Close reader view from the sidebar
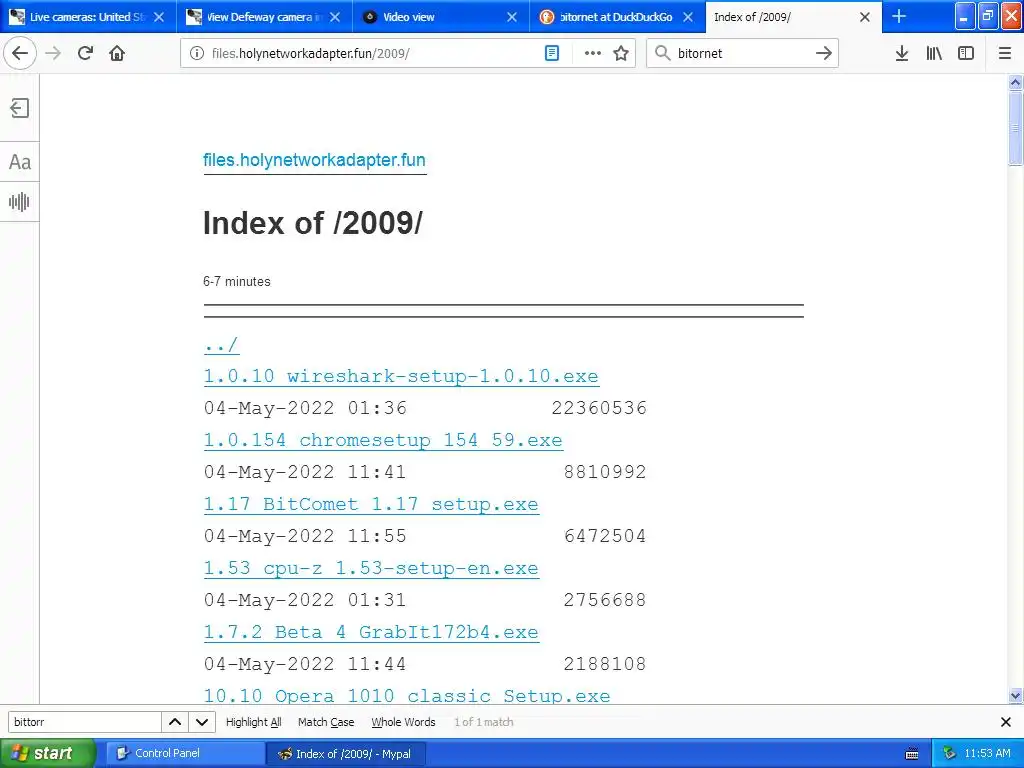This screenshot has height=768, width=1024. [x=20, y=108]
